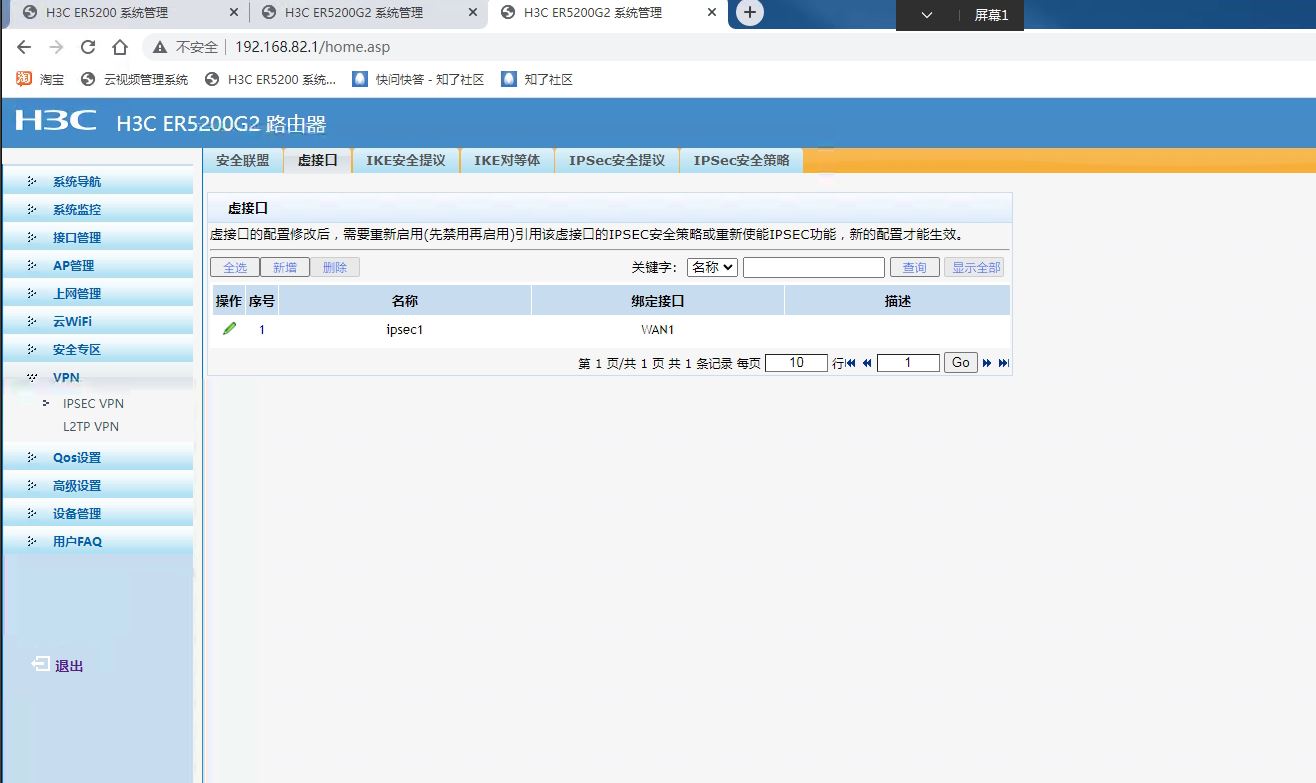Image resolution: width=1316 pixels, height=783 pixels.
Task: Open the IPSec安全策略 tab
Action: 742,160
